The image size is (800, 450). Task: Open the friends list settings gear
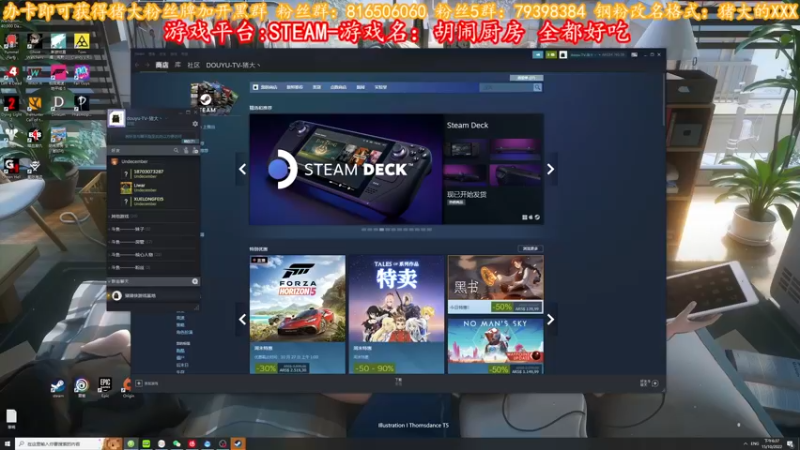(195, 123)
